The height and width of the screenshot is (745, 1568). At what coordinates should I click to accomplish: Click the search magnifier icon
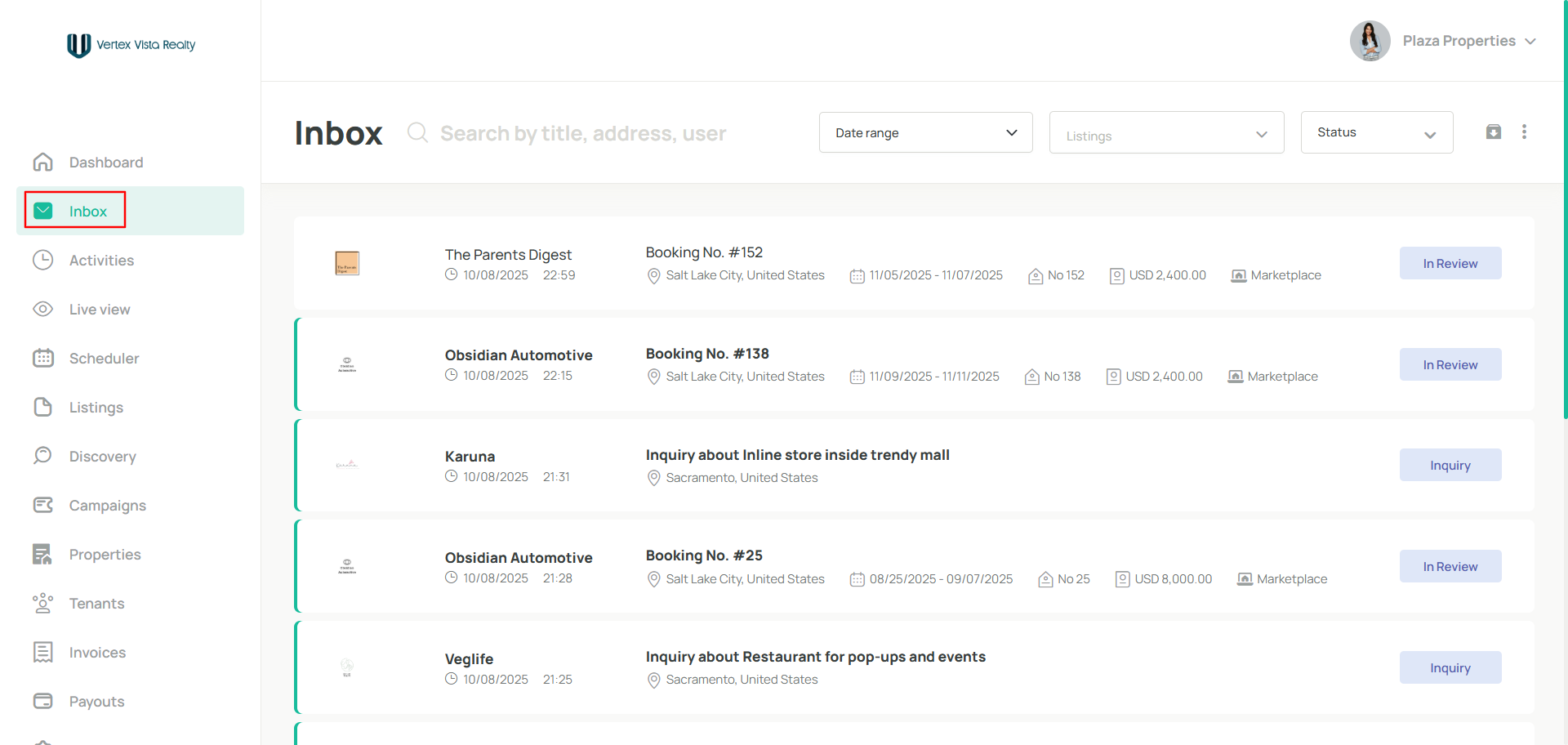[417, 132]
